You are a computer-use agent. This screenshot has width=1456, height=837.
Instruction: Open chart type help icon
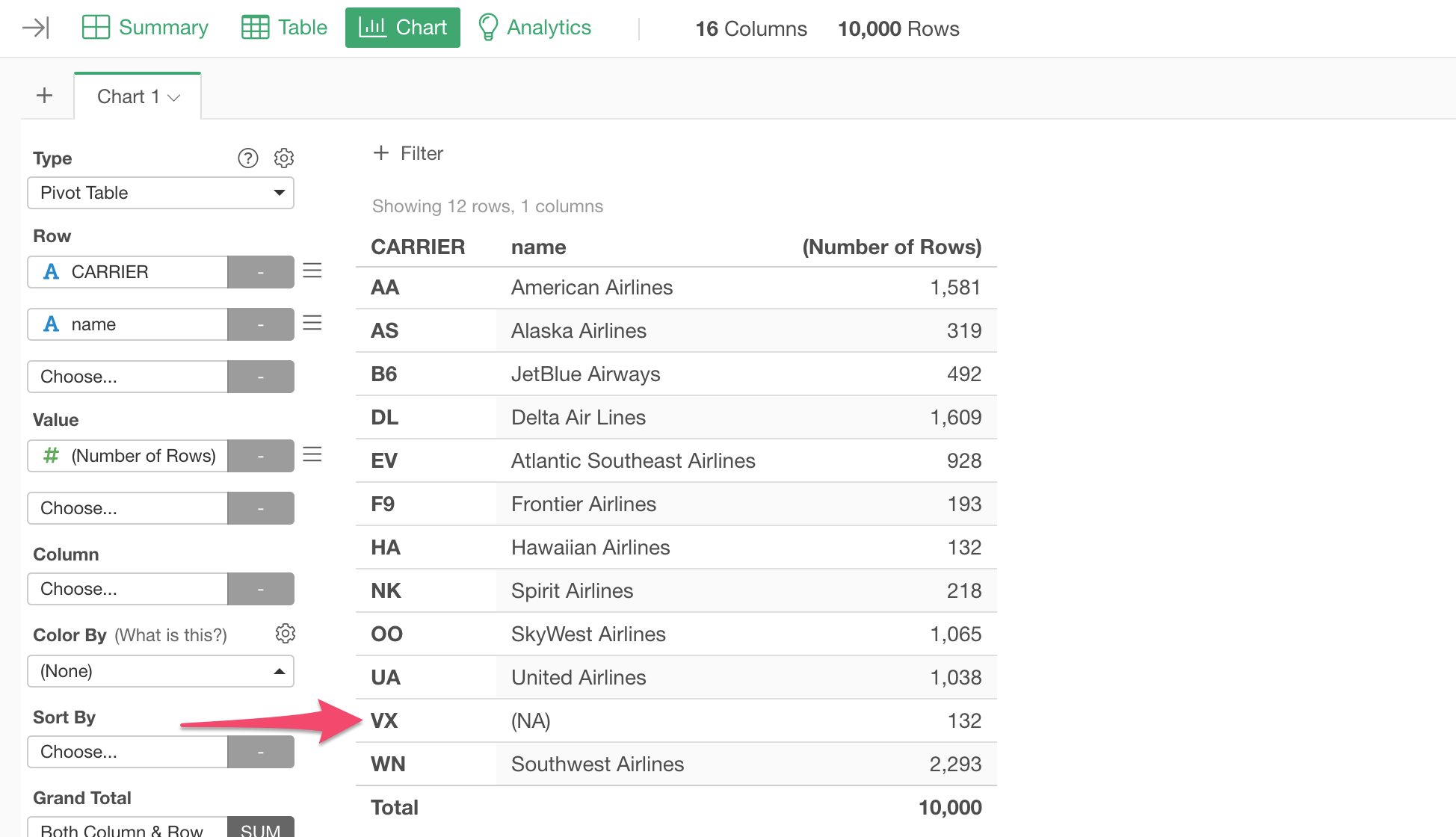coord(248,158)
